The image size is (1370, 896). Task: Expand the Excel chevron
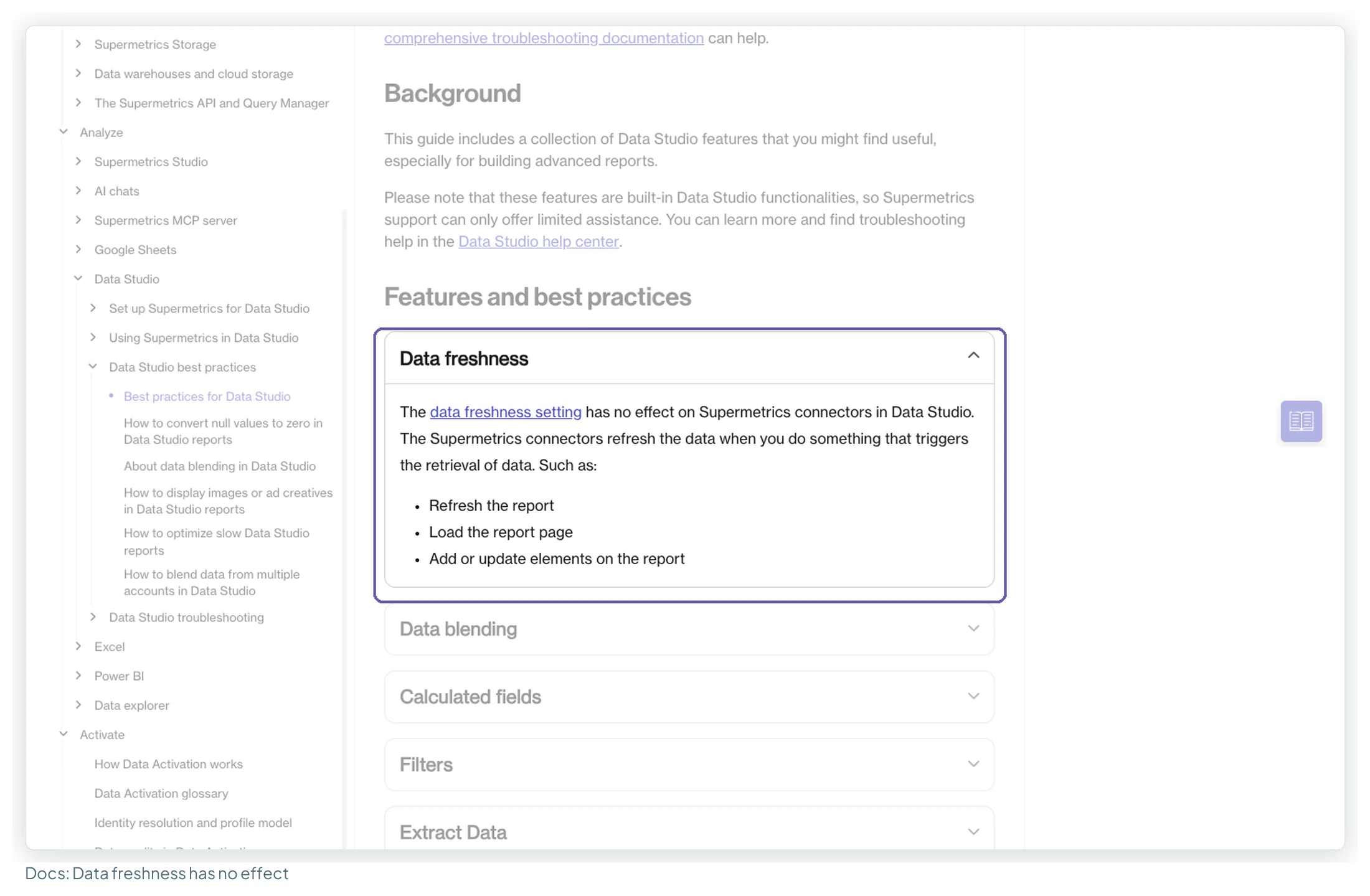pyautogui.click(x=78, y=646)
